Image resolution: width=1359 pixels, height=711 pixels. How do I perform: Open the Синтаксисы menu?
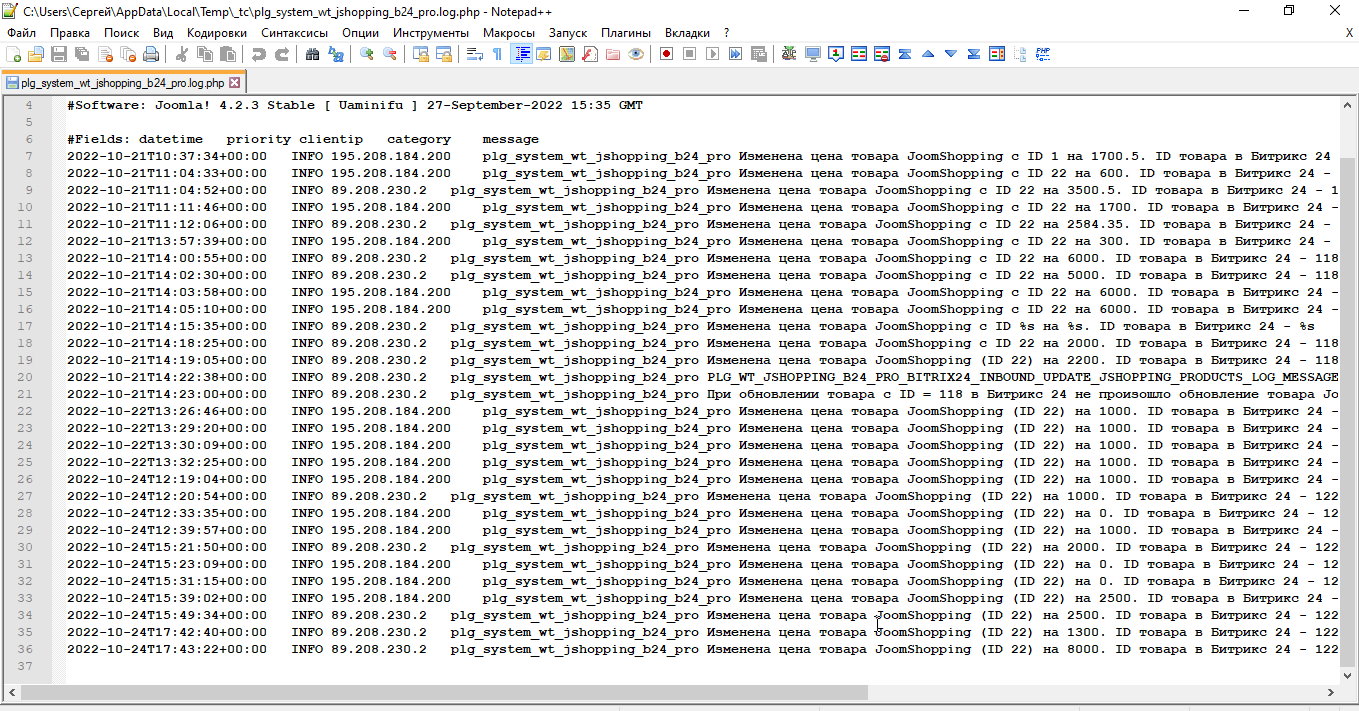294,33
